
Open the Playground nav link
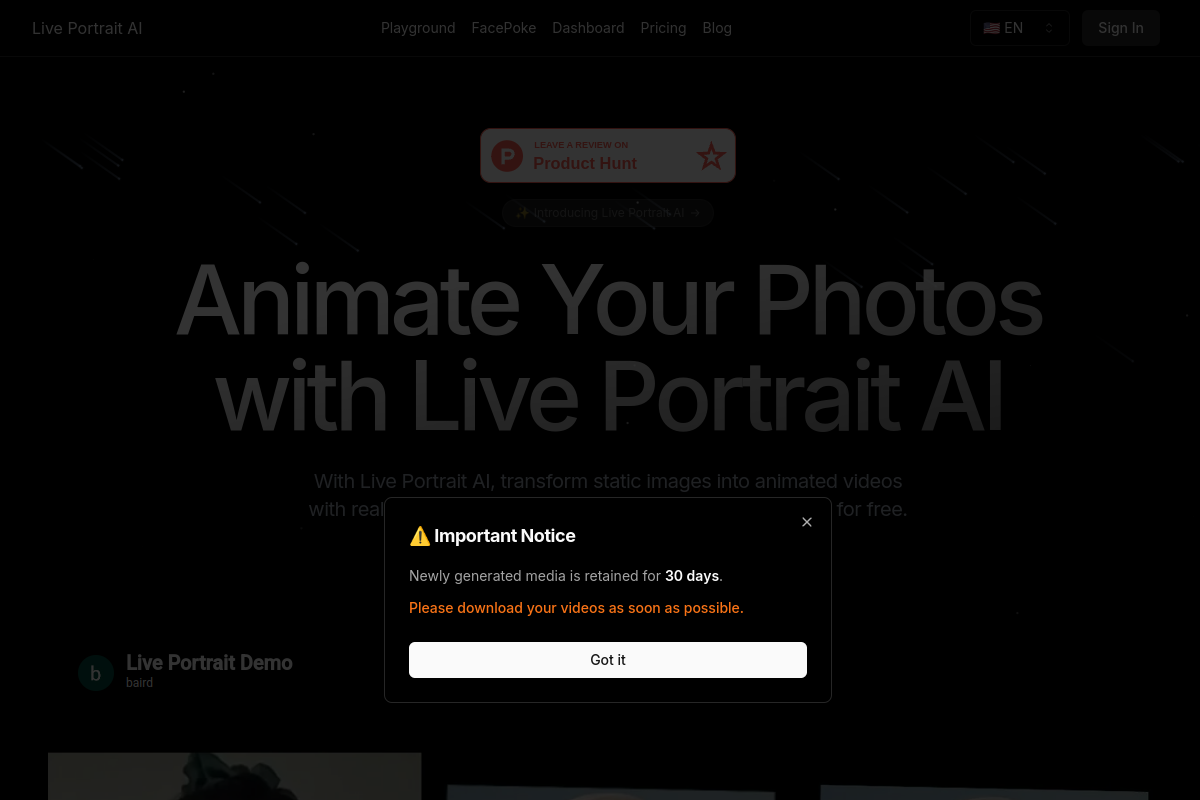click(x=418, y=28)
